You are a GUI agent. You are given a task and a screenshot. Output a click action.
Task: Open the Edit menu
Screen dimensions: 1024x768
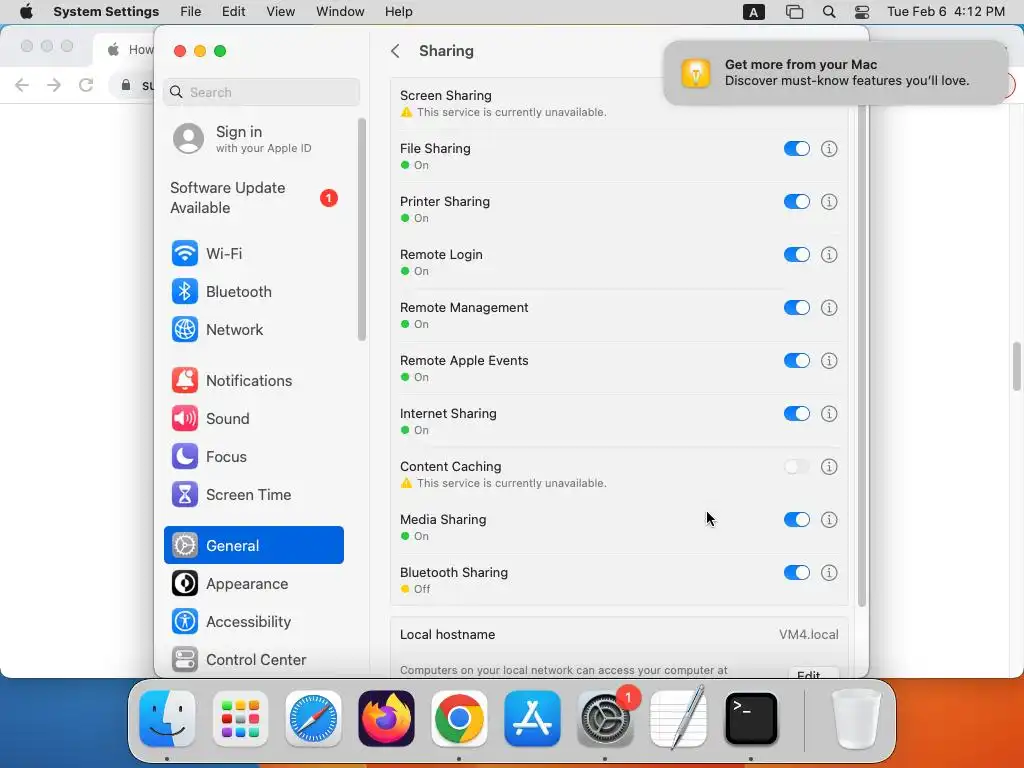coord(234,12)
